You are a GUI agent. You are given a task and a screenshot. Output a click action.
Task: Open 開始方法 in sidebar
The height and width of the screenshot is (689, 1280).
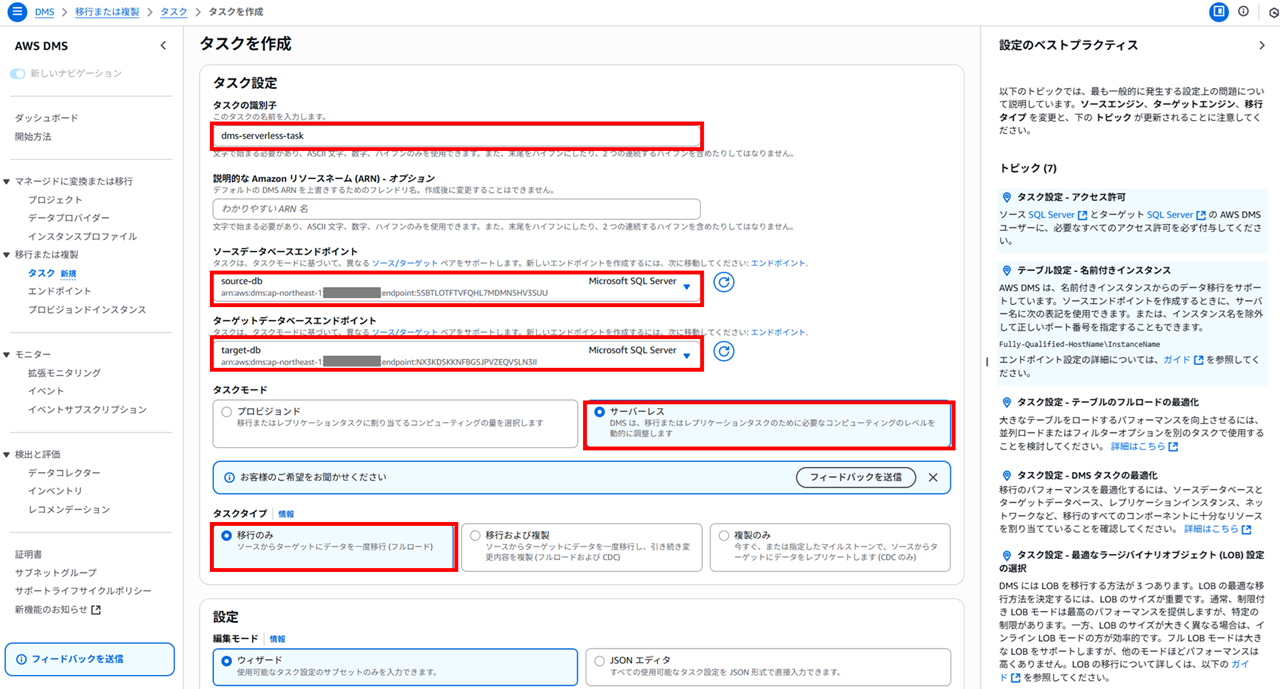[x=33, y=136]
